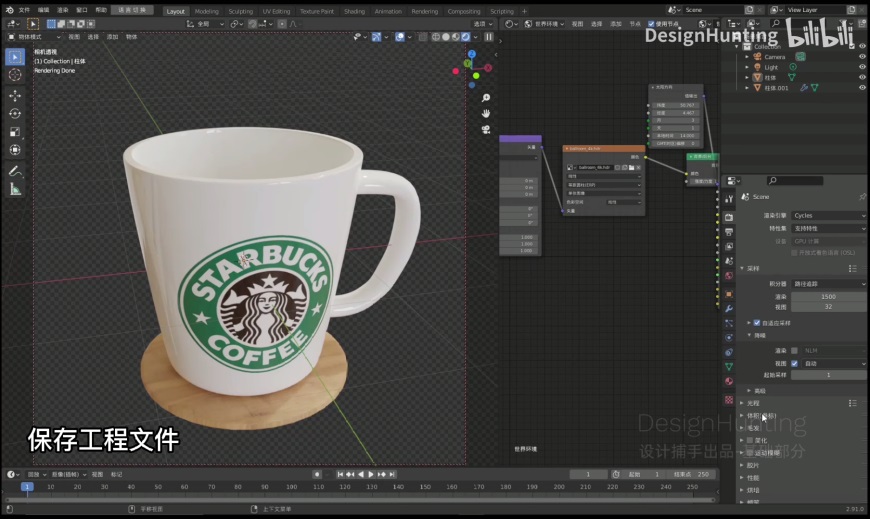
Task: Open the Scene properties tab
Action: click(729, 261)
